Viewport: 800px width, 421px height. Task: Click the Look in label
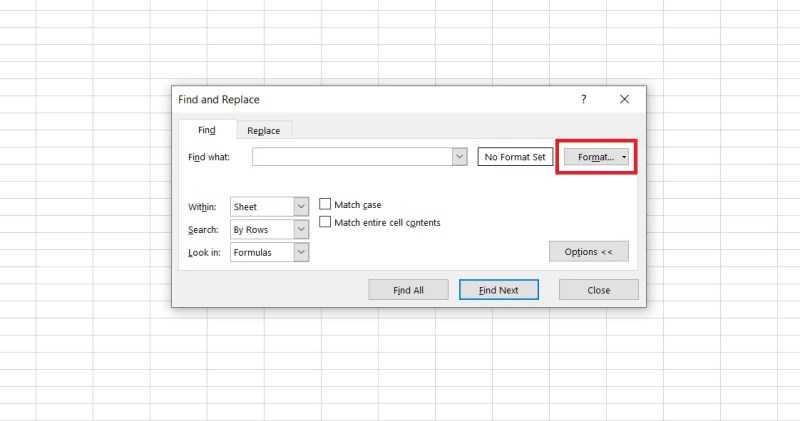pyautogui.click(x=204, y=253)
